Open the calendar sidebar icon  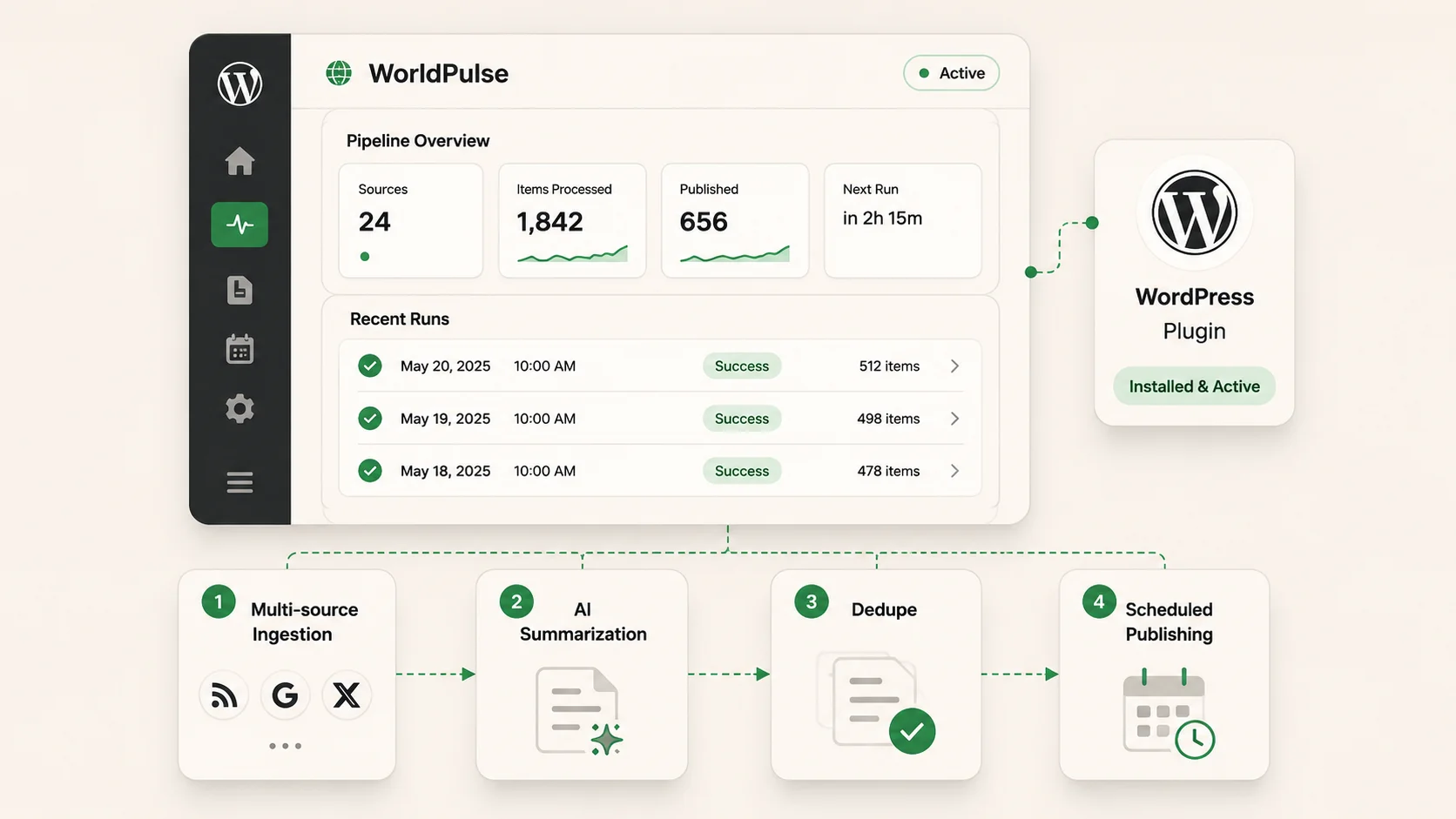239,349
